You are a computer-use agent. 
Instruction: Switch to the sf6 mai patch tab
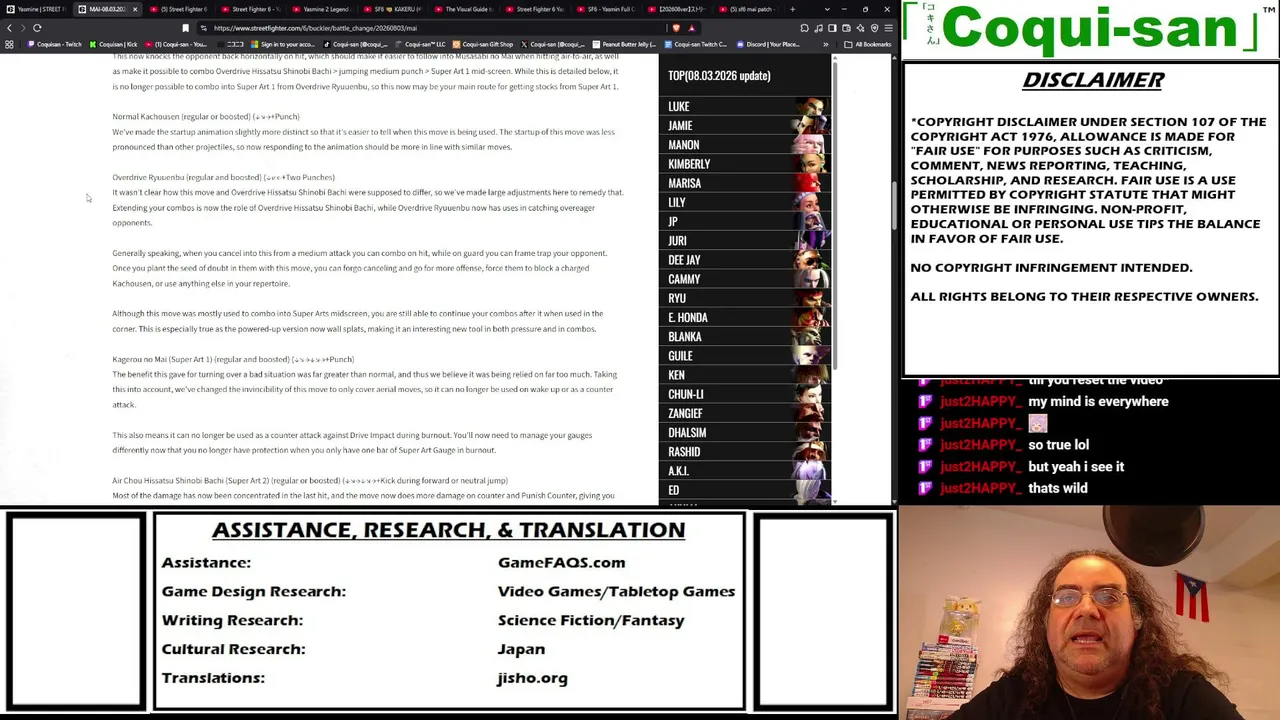pyautogui.click(x=750, y=9)
